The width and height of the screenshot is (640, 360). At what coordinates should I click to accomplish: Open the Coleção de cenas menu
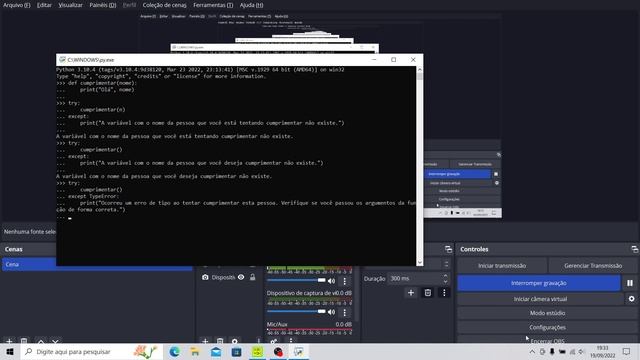[x=164, y=5]
